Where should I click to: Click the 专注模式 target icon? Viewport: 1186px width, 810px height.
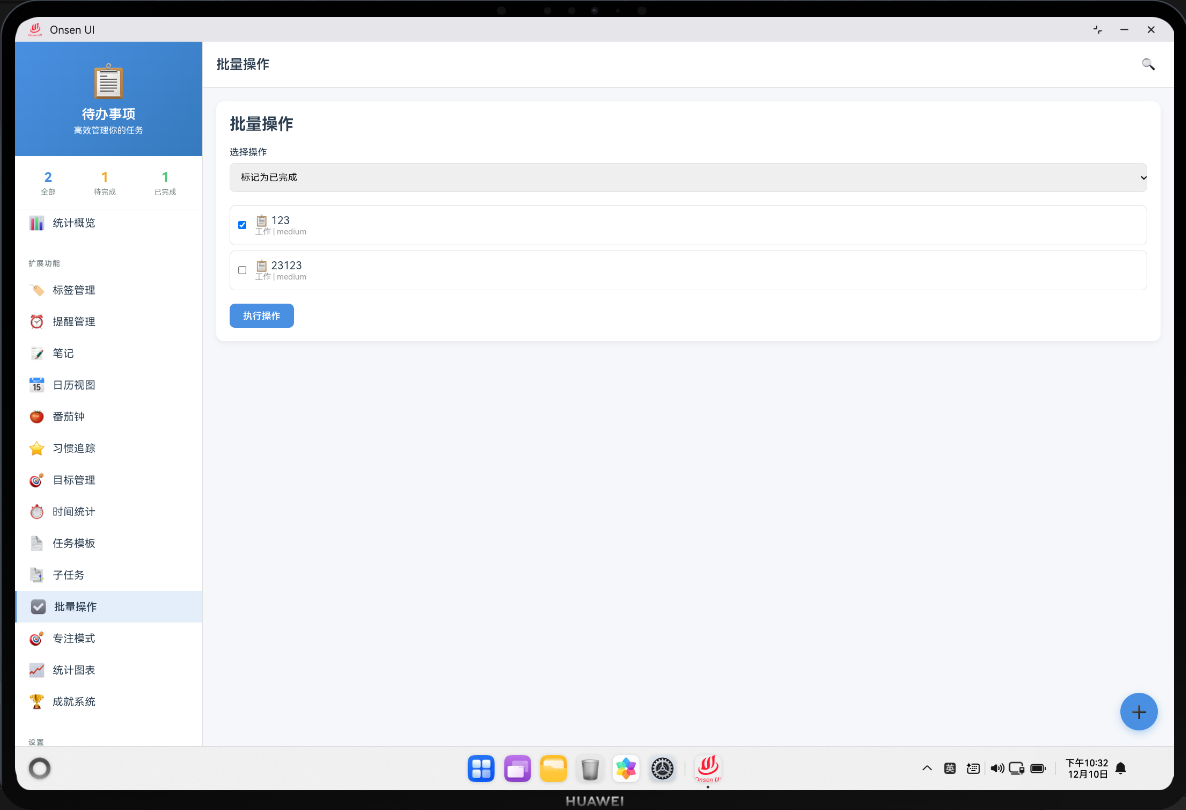[x=36, y=639]
